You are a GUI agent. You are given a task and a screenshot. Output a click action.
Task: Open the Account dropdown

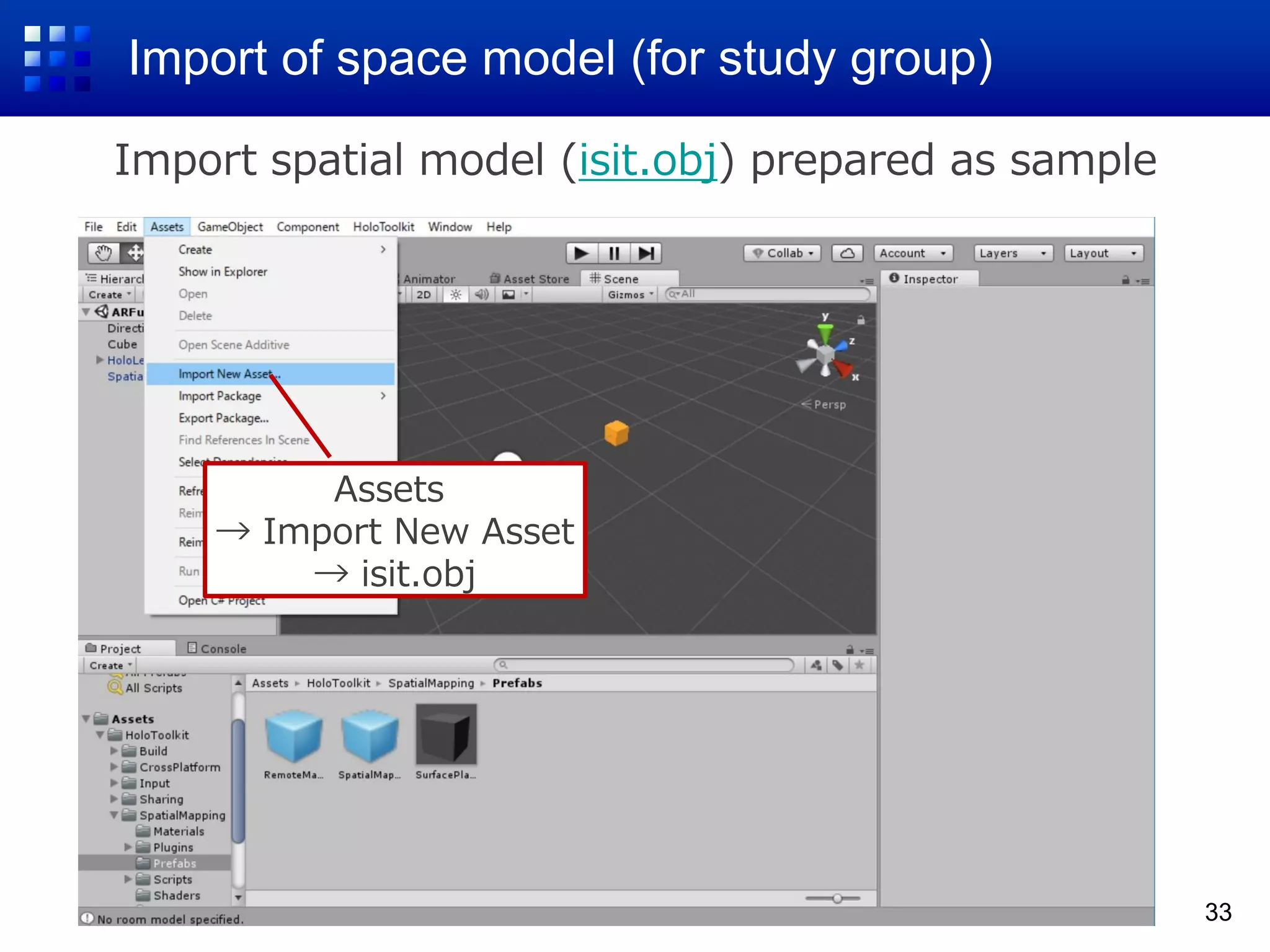pyautogui.click(x=913, y=253)
